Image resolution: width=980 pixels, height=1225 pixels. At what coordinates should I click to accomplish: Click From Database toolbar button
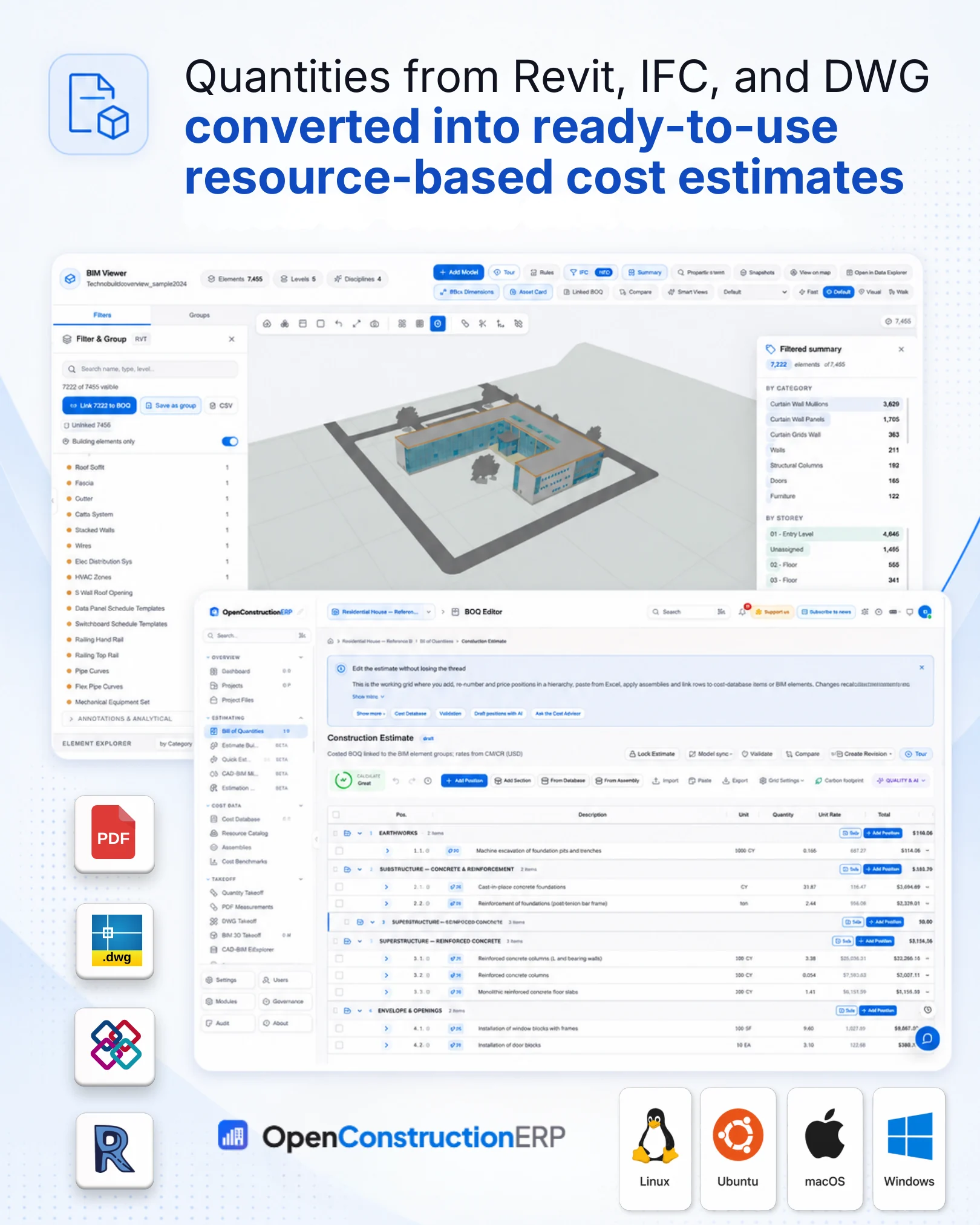pyautogui.click(x=563, y=781)
